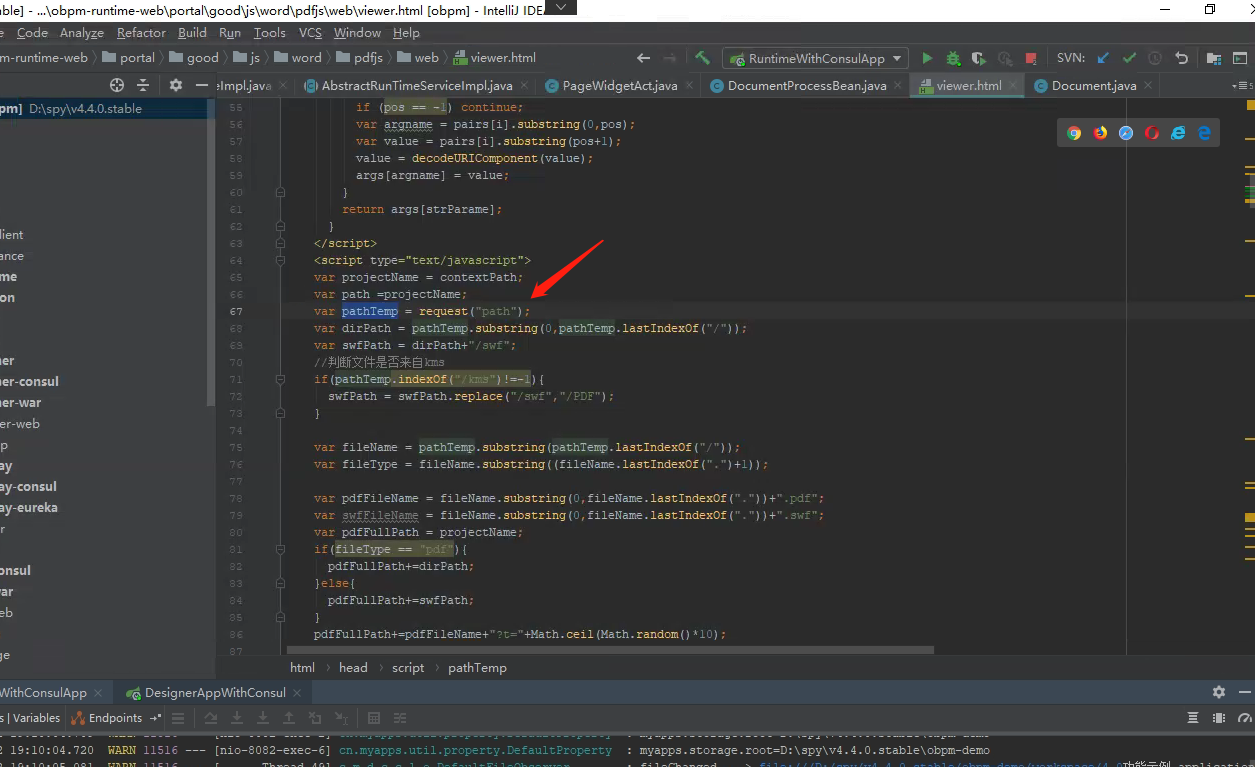Open the Window menu

357,33
